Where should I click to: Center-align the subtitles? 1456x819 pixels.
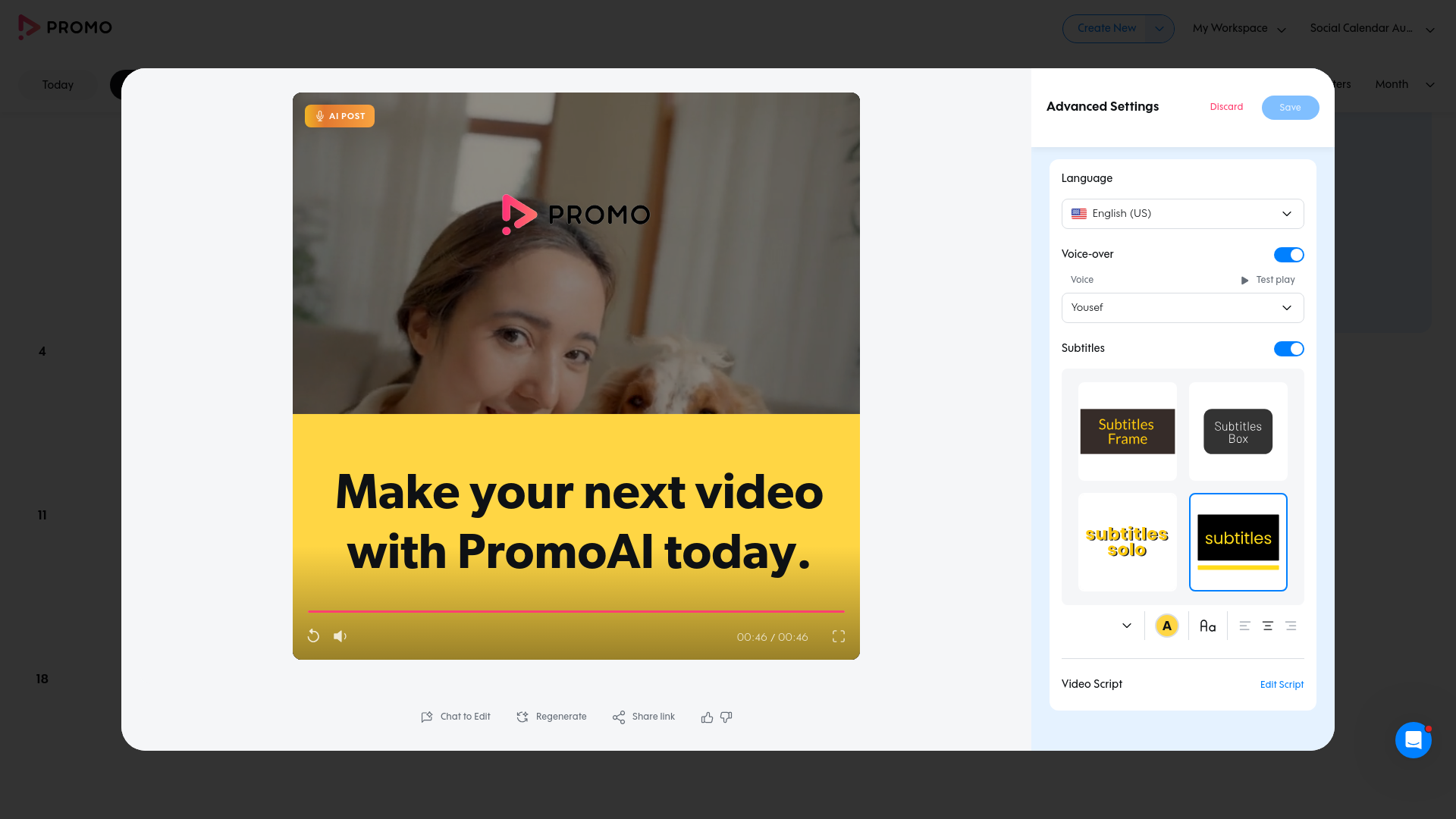[1268, 626]
